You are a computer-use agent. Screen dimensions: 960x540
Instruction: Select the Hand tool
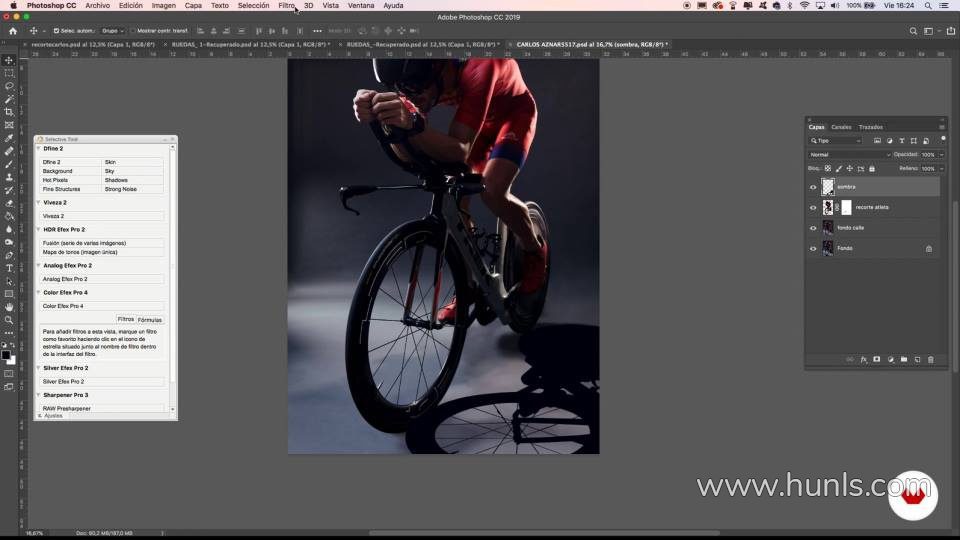(9, 307)
